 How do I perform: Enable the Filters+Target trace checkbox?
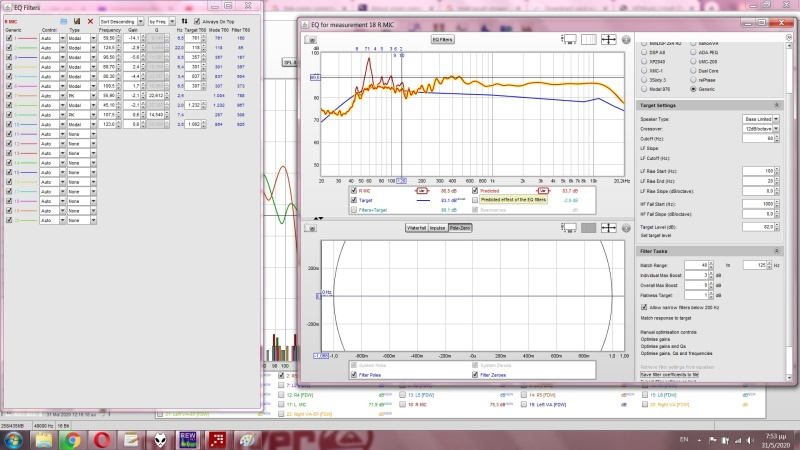354,210
